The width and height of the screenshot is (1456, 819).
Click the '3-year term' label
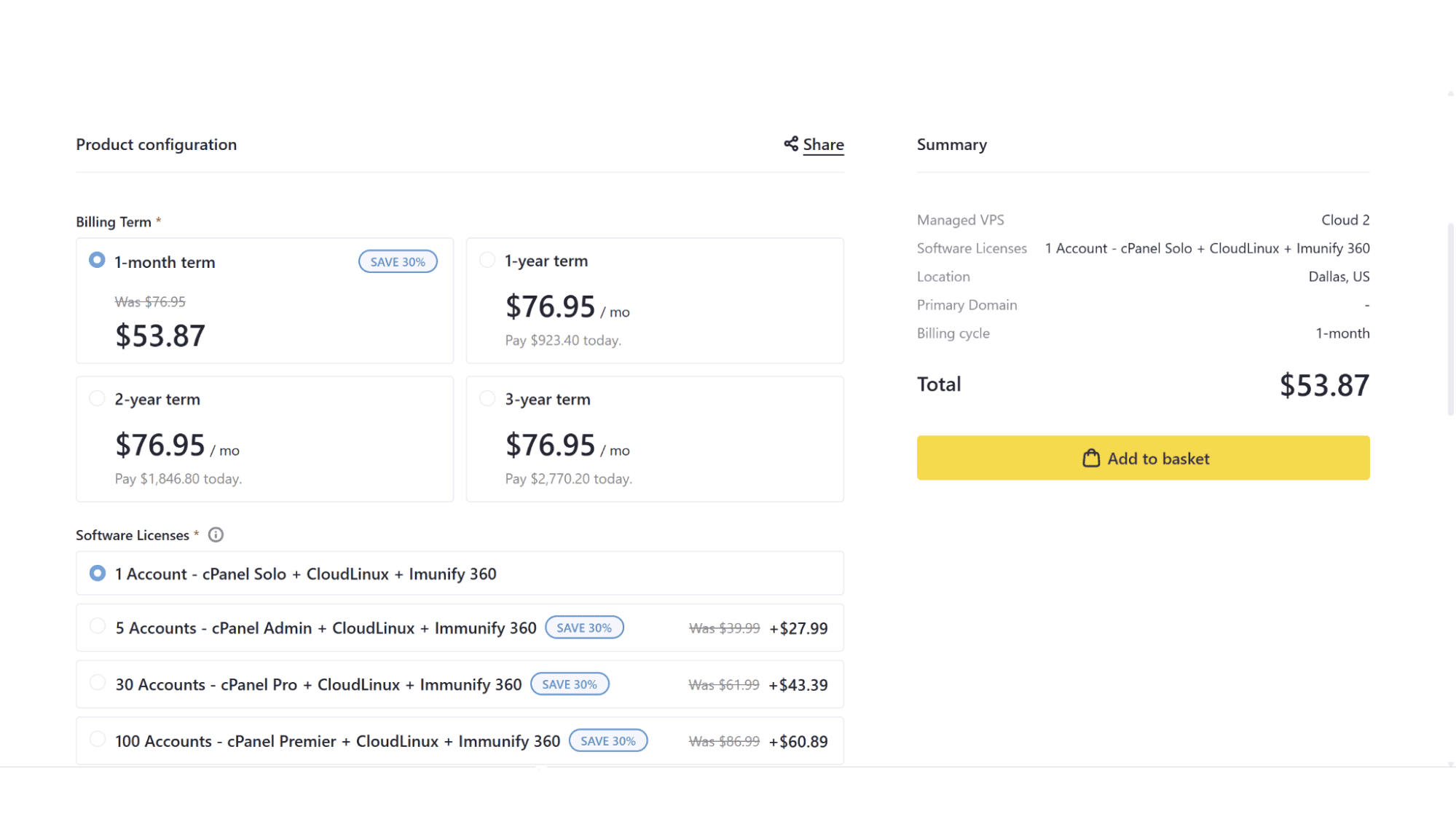(x=548, y=399)
